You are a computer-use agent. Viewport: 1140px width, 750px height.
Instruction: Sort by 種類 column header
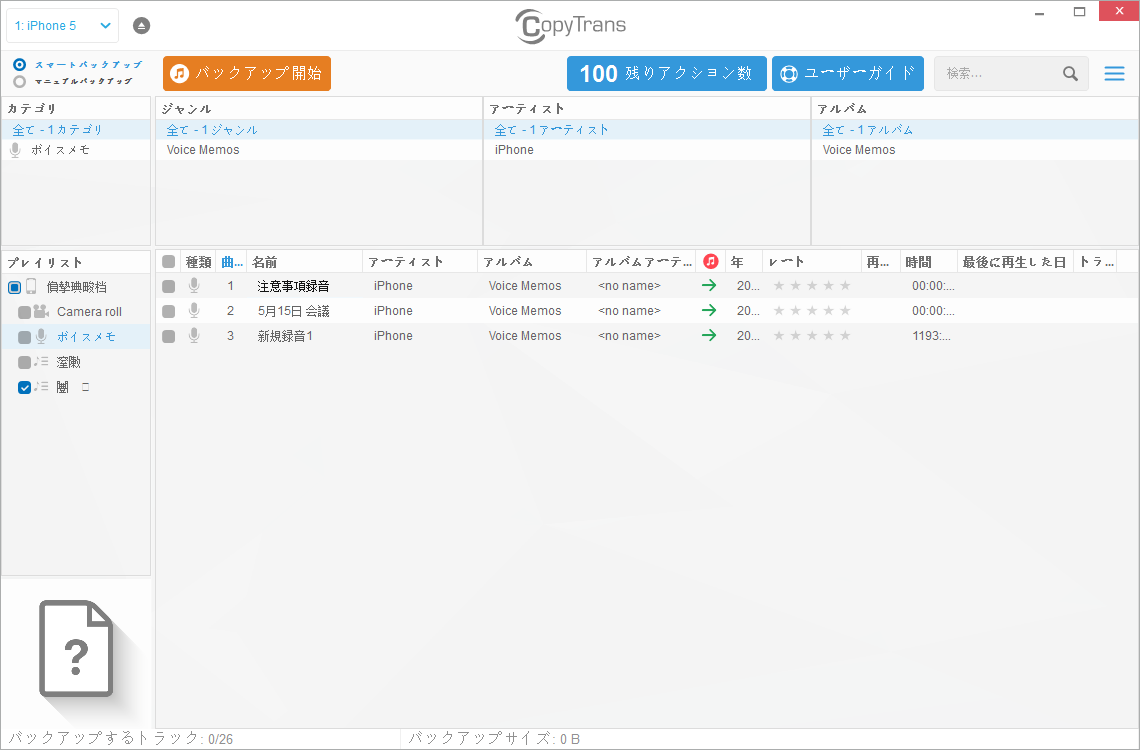(x=198, y=262)
